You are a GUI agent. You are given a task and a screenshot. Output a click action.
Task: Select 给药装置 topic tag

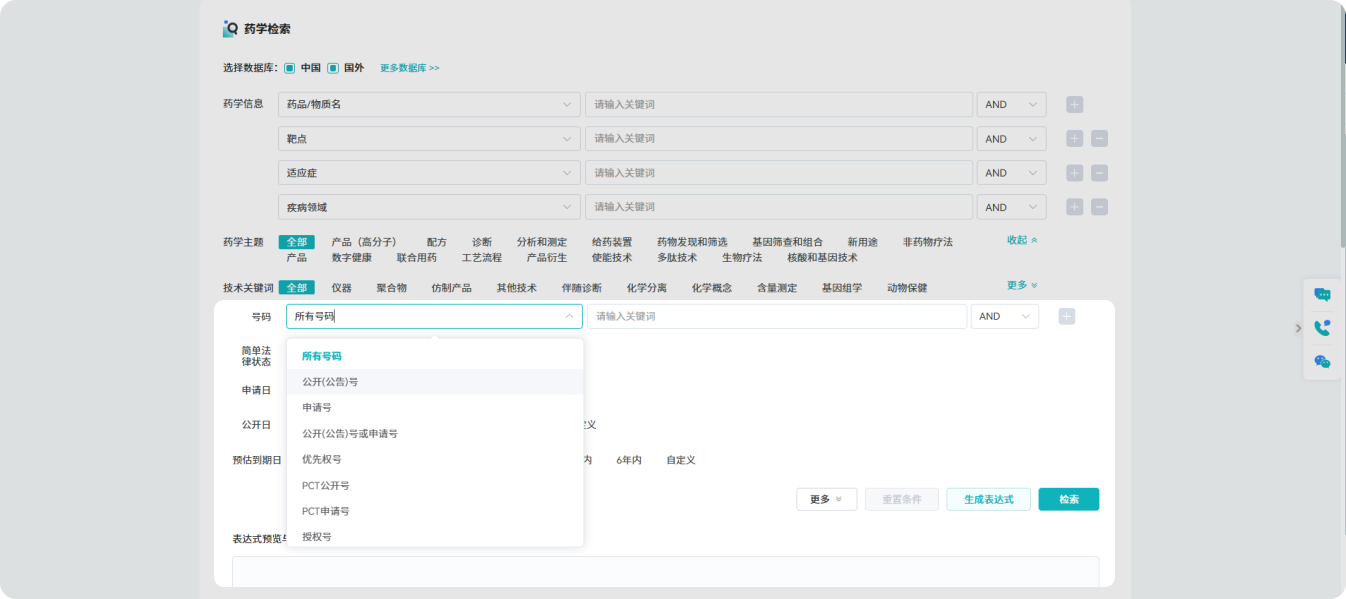(612, 242)
